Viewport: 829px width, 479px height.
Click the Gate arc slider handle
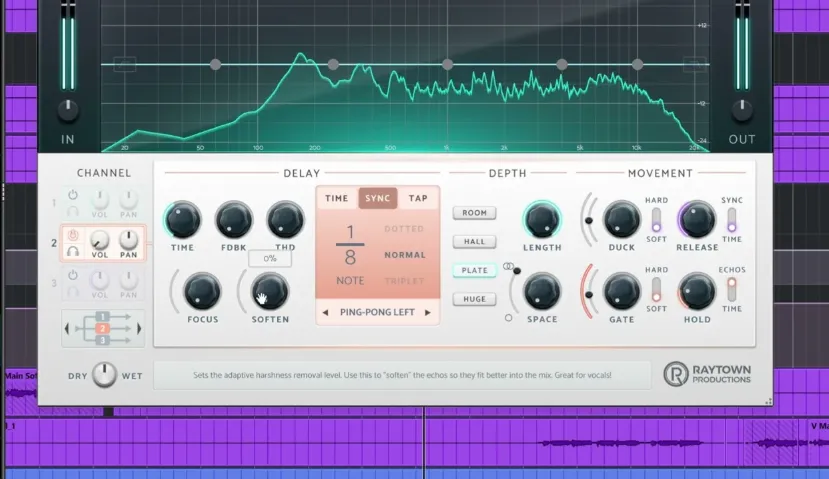pos(589,295)
